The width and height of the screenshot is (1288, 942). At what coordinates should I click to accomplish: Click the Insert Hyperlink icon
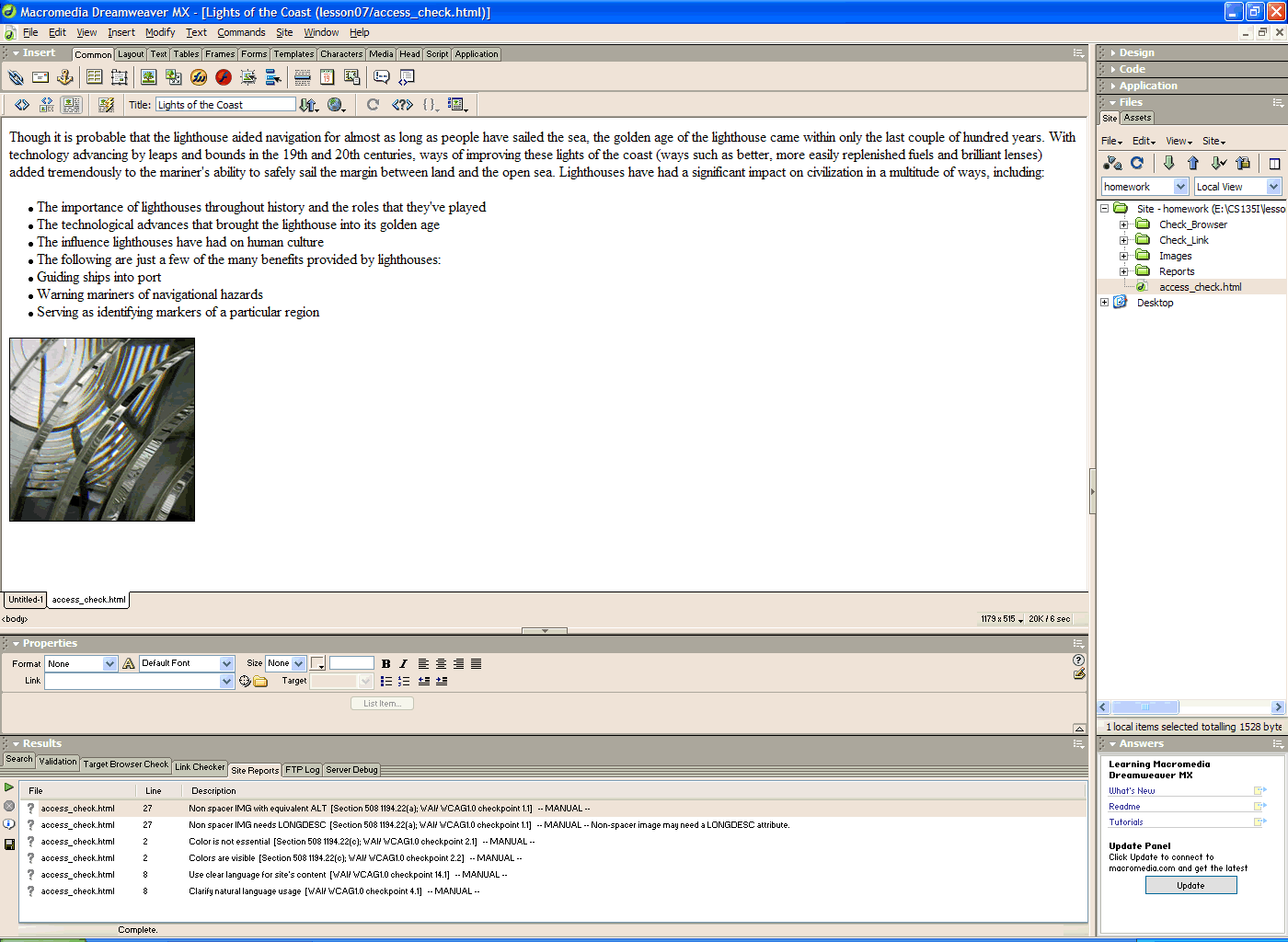tap(16, 77)
